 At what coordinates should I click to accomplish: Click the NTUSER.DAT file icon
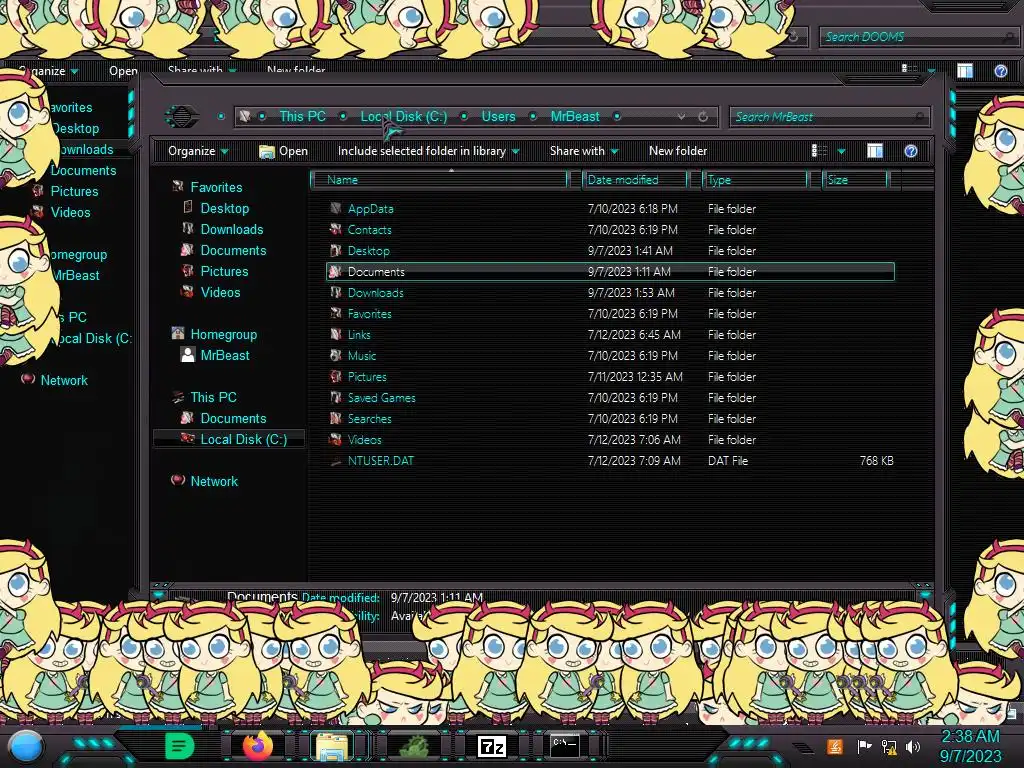tap(336, 461)
